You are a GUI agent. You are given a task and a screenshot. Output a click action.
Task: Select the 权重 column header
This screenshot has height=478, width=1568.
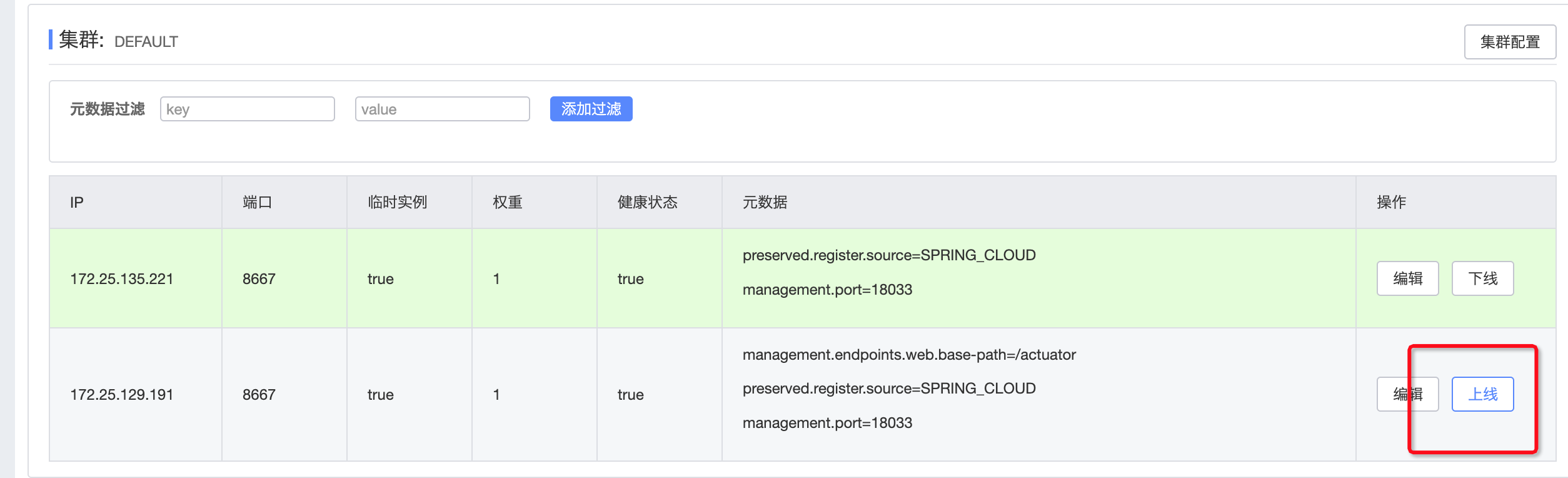click(x=507, y=202)
